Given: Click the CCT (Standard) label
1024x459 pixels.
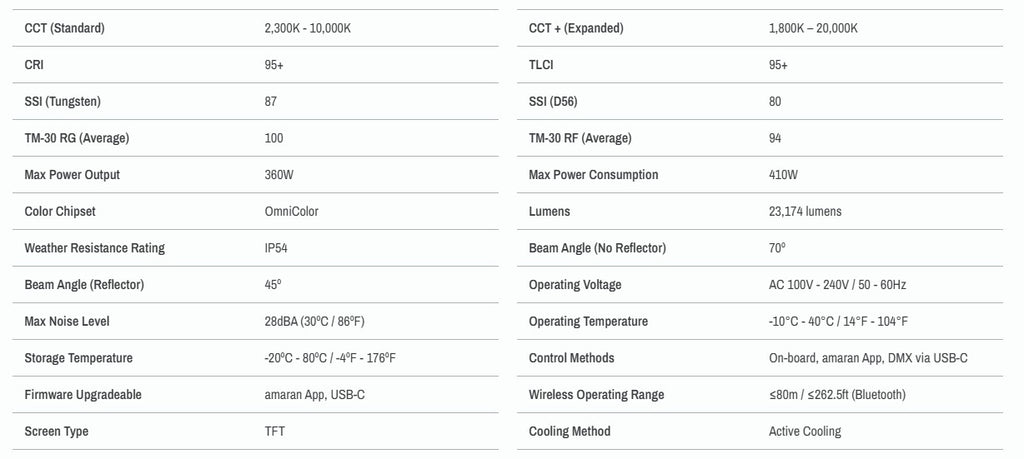Looking at the screenshot, I should 64,28.
